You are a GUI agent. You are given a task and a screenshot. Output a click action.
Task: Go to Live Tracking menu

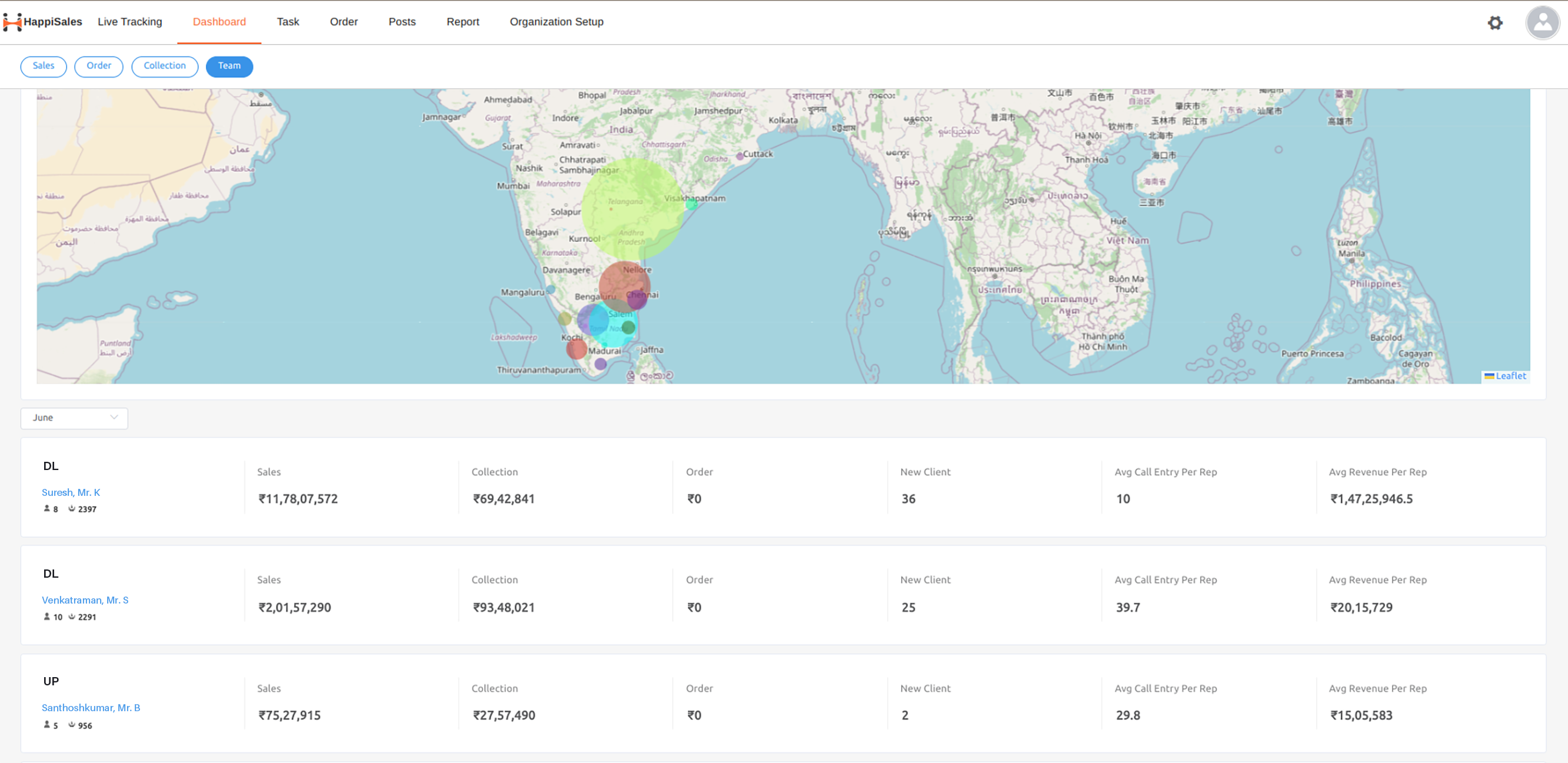(129, 22)
